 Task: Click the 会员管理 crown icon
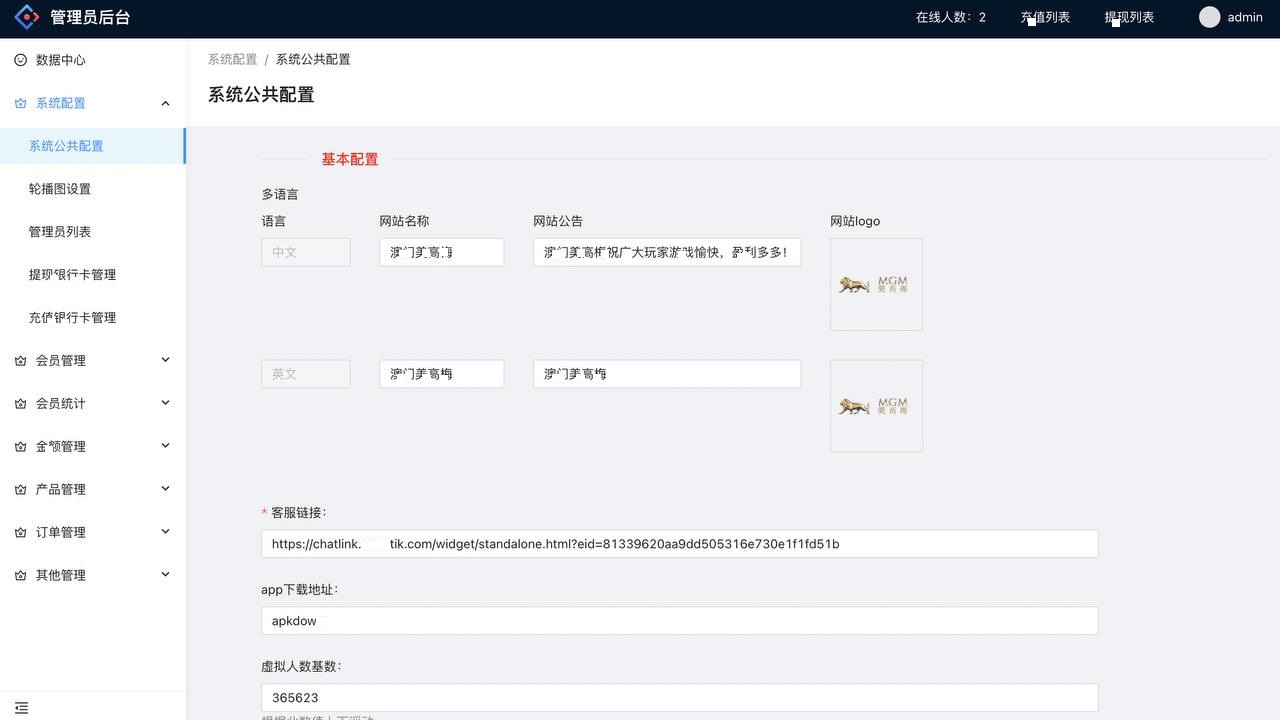[20, 361]
